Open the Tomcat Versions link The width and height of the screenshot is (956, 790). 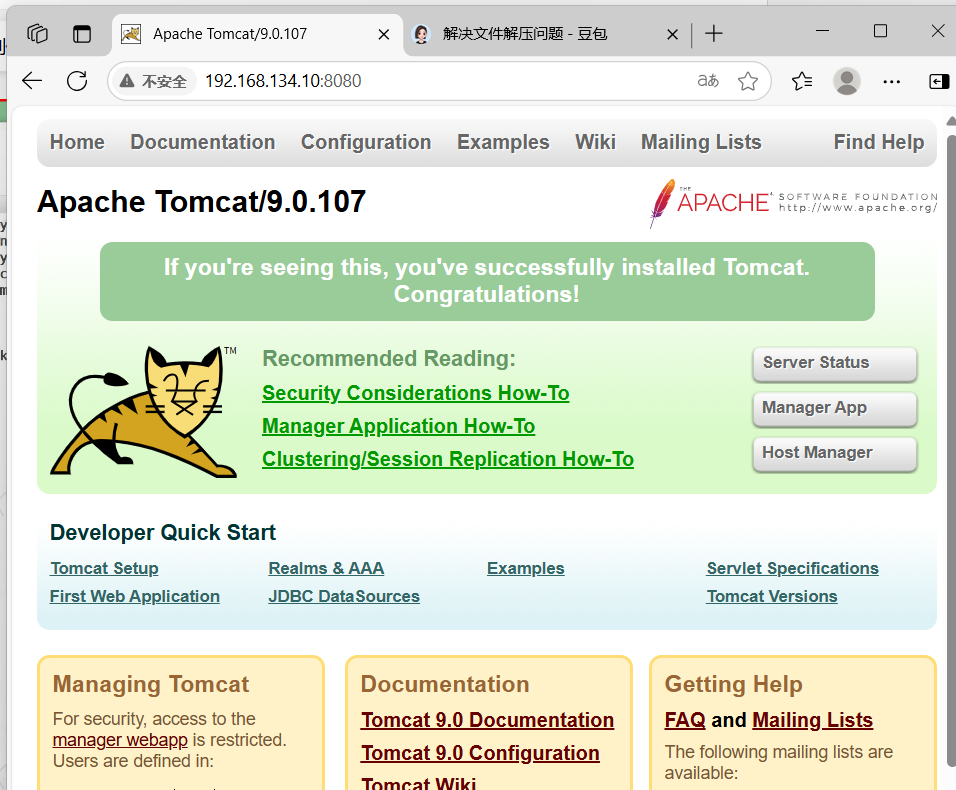tap(772, 596)
